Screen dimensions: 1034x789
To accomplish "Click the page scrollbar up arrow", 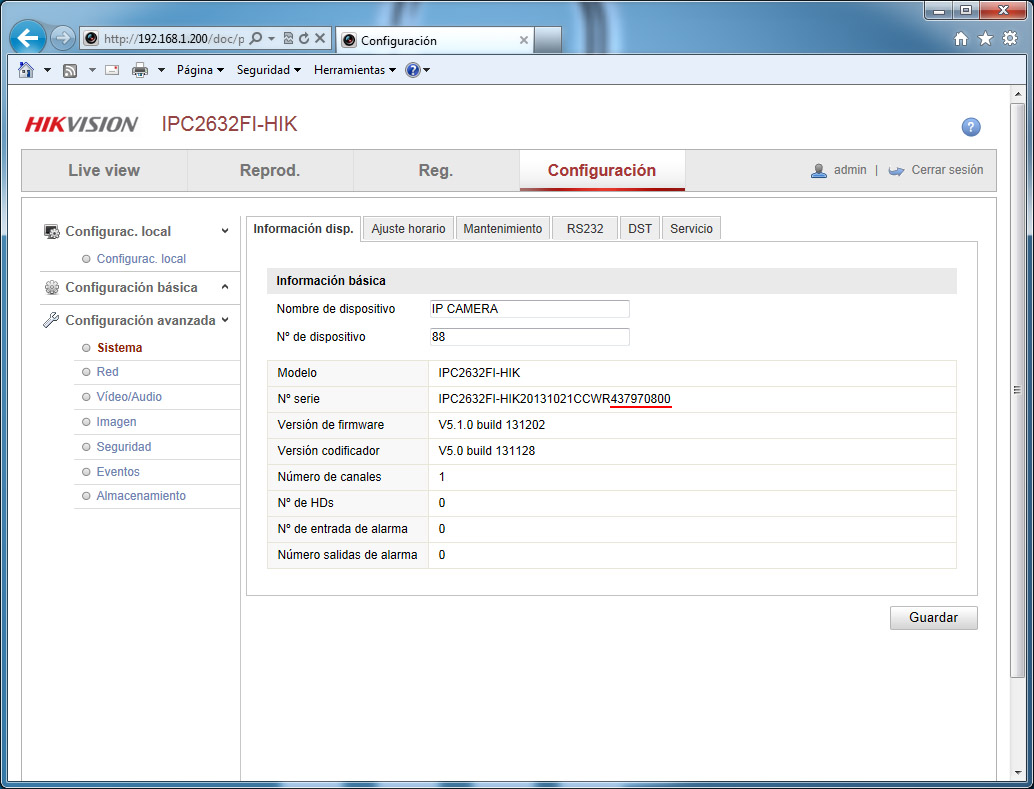I will pyautogui.click(x=1018, y=94).
